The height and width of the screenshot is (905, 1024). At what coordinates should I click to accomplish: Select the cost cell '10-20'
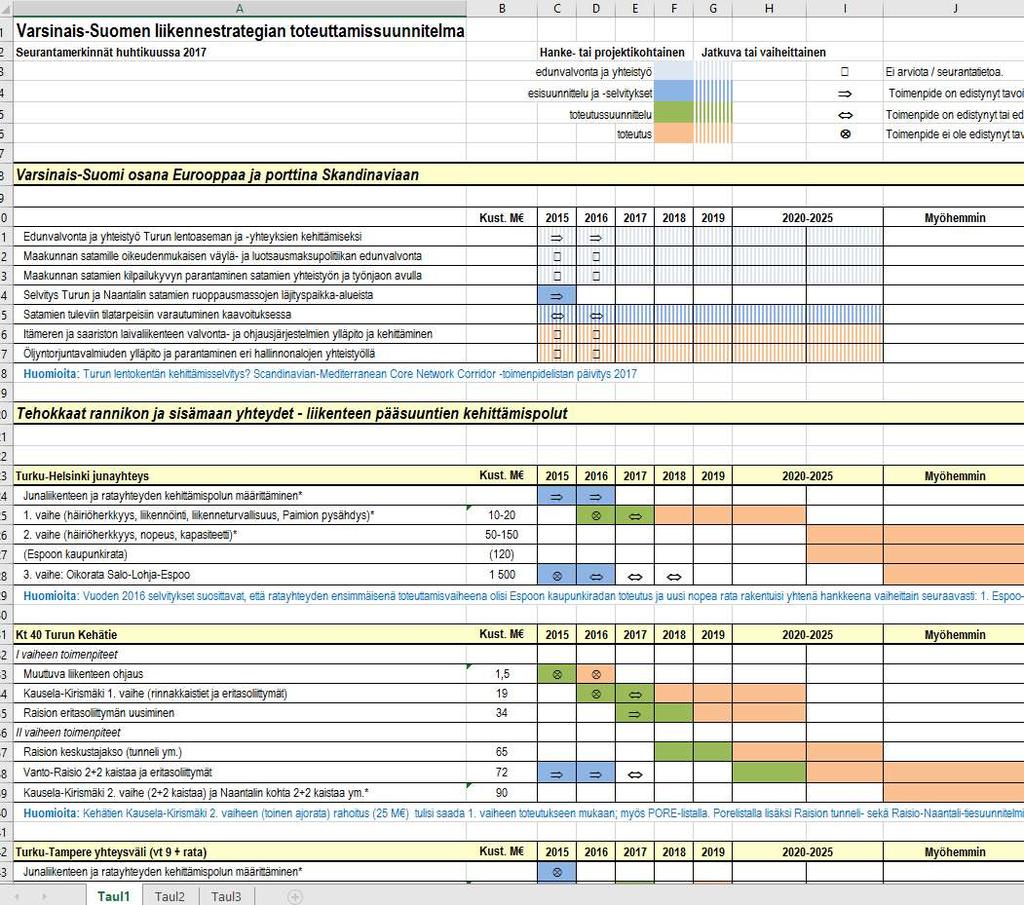click(502, 515)
